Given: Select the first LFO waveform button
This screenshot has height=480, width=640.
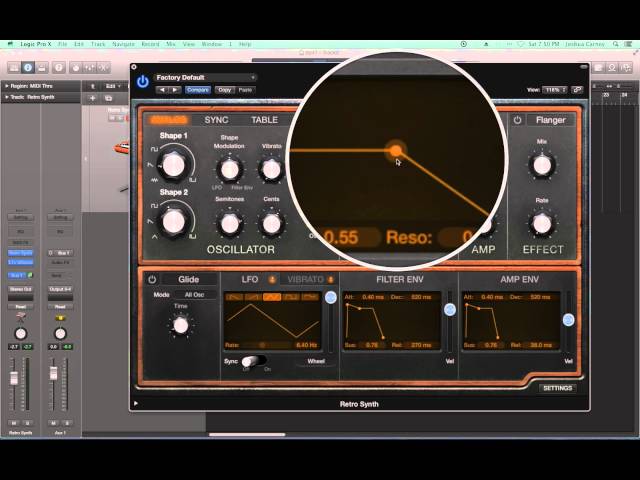Looking at the screenshot, I should (x=234, y=297).
